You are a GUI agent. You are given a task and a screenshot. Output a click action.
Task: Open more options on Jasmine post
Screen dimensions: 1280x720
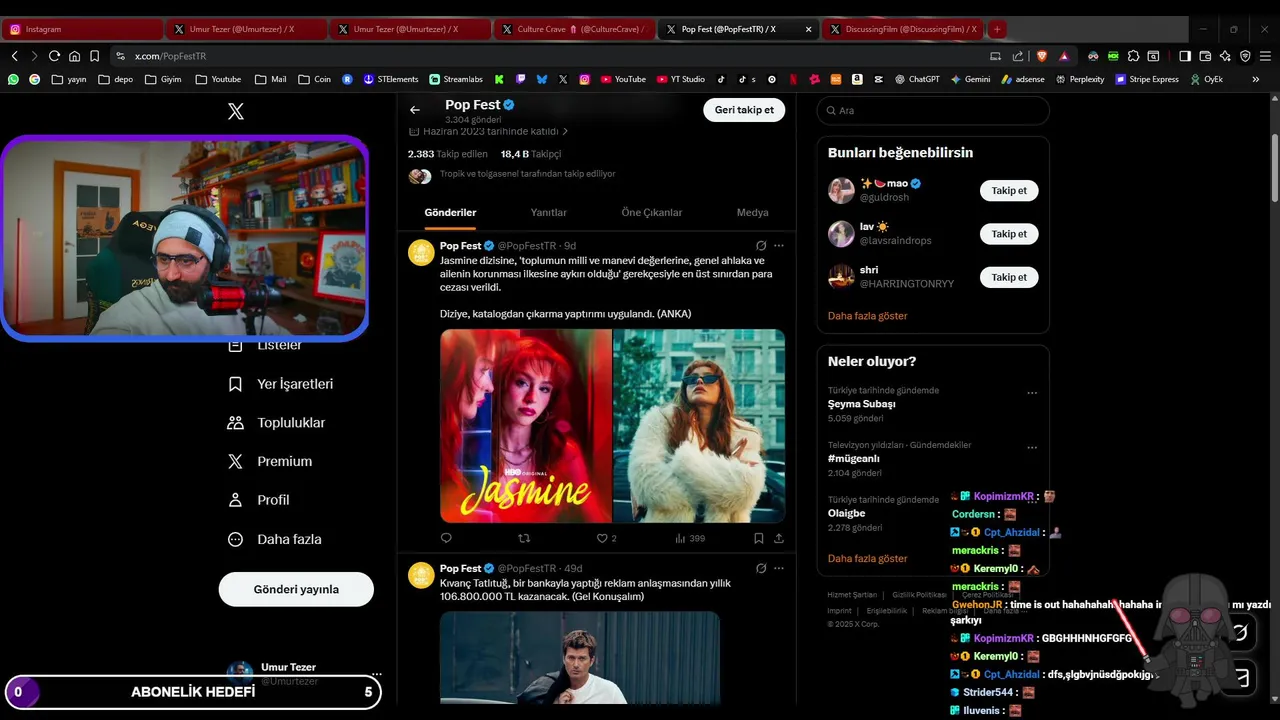[779, 245]
